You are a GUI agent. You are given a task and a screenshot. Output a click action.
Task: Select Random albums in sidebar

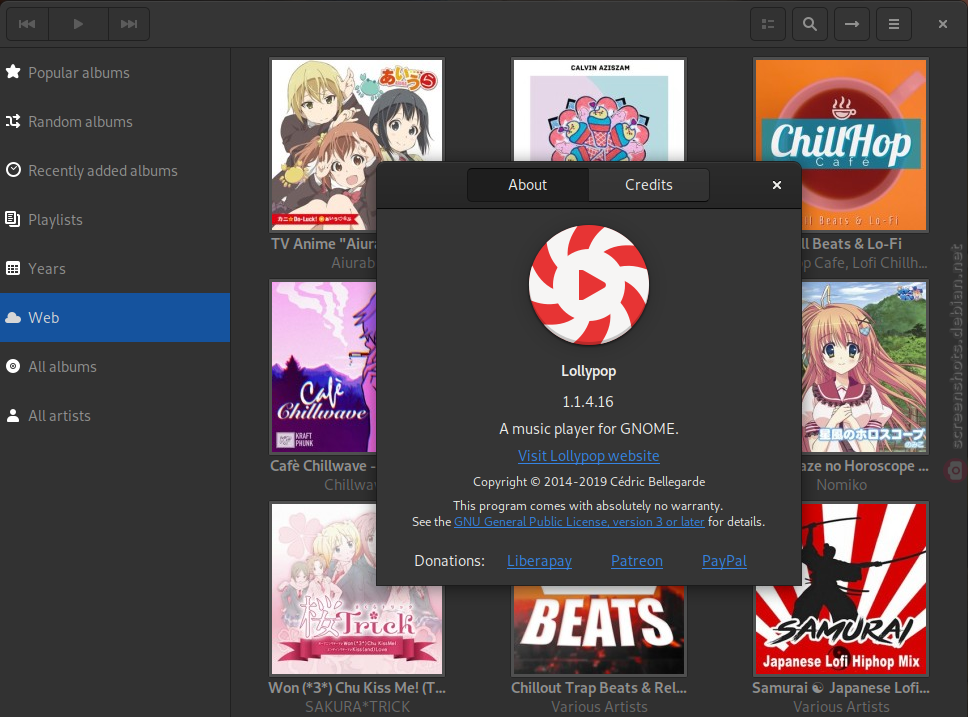115,122
